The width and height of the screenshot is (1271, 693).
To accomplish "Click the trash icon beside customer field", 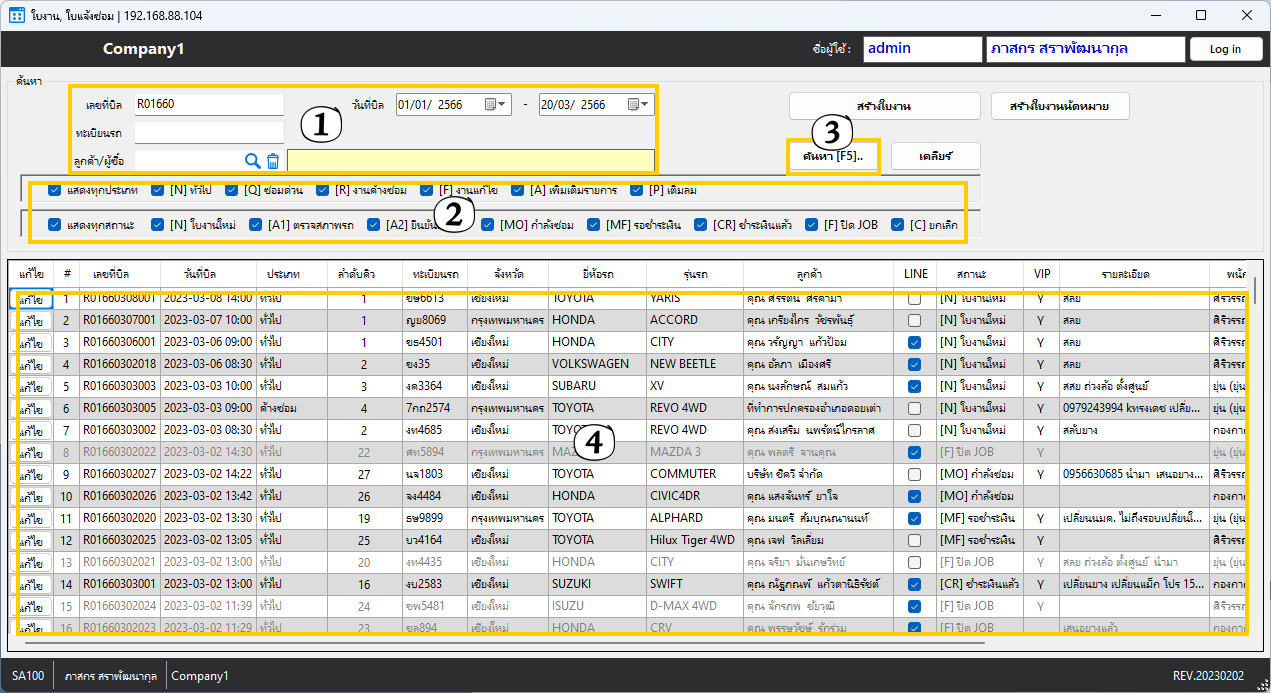I will click(273, 160).
